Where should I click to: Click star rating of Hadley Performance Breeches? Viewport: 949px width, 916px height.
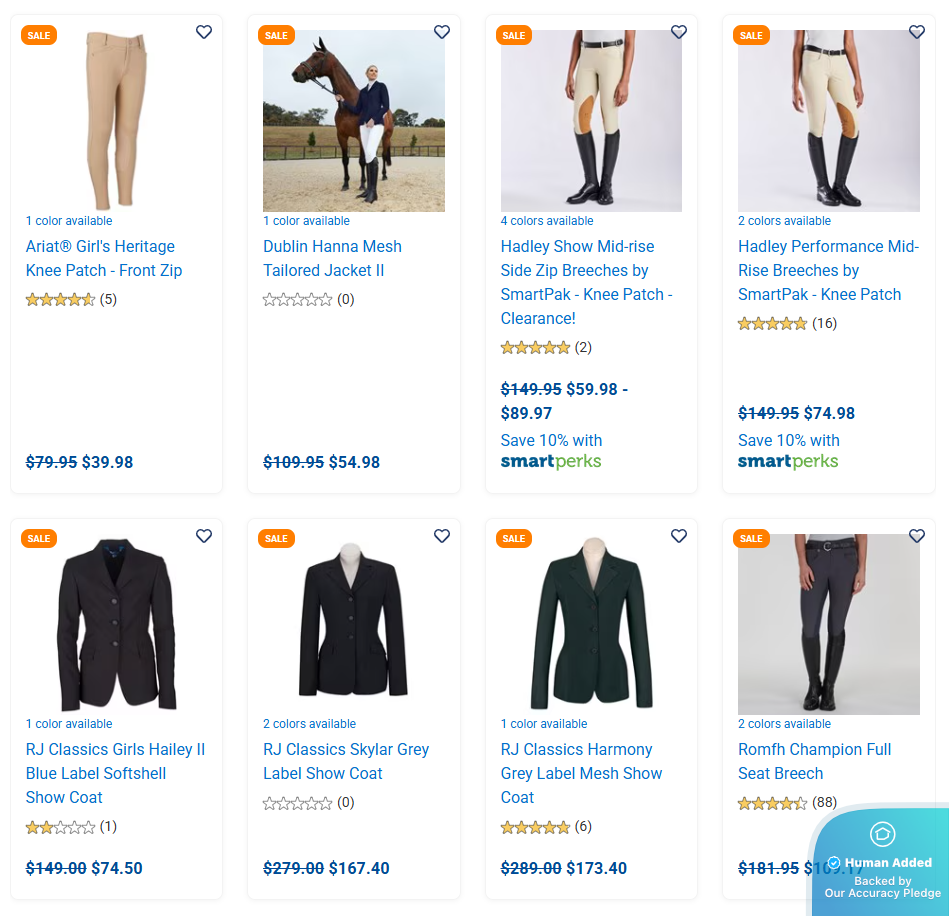[772, 323]
